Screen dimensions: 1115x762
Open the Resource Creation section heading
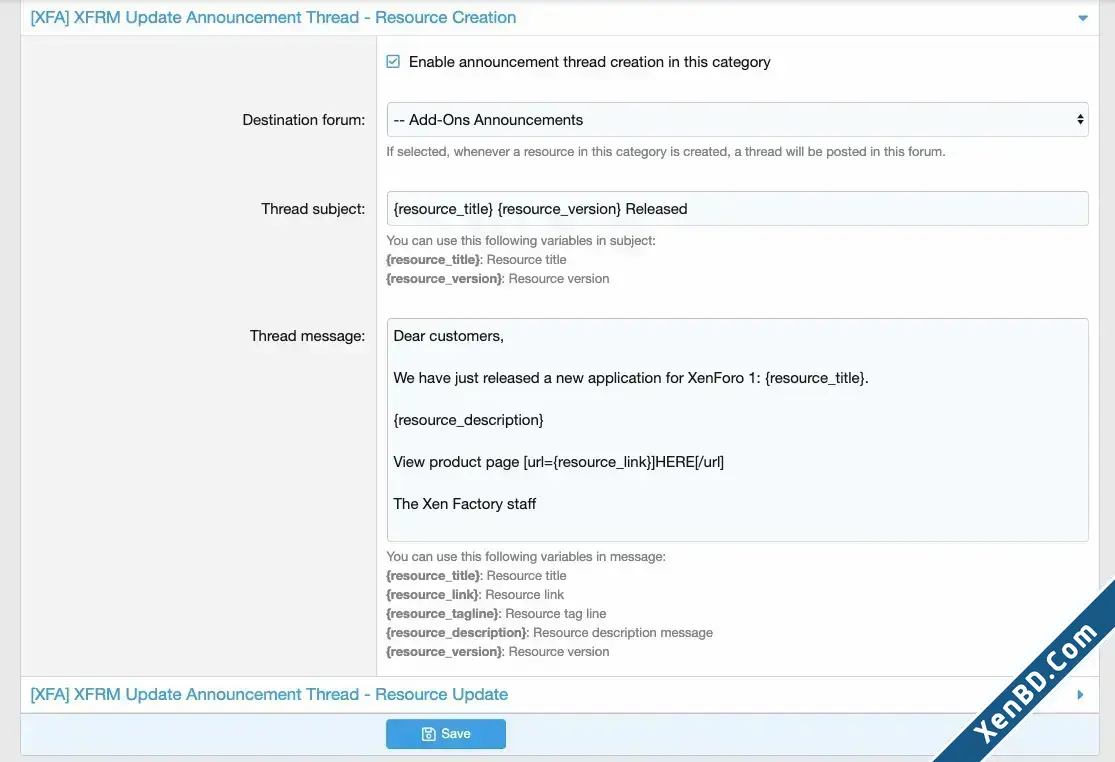[x=273, y=17]
